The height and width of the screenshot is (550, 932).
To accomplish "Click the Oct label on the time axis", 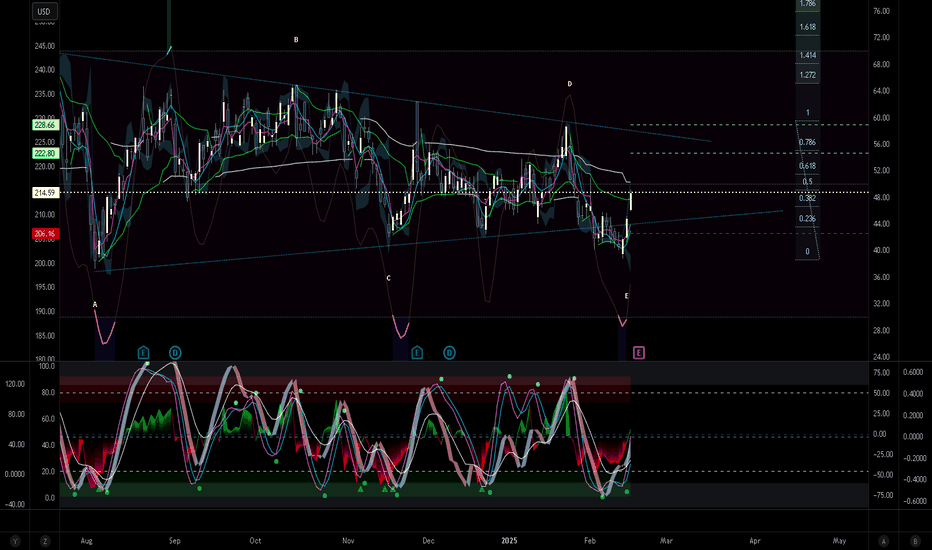I will tap(255, 540).
